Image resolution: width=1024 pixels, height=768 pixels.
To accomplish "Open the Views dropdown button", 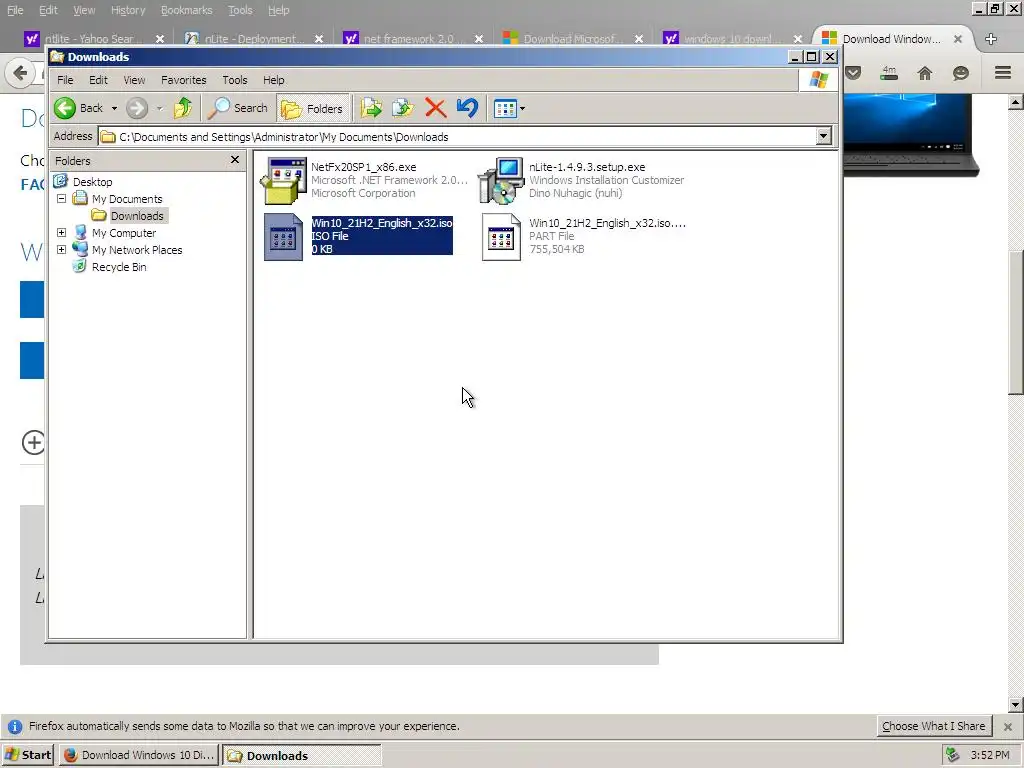I will coord(509,108).
